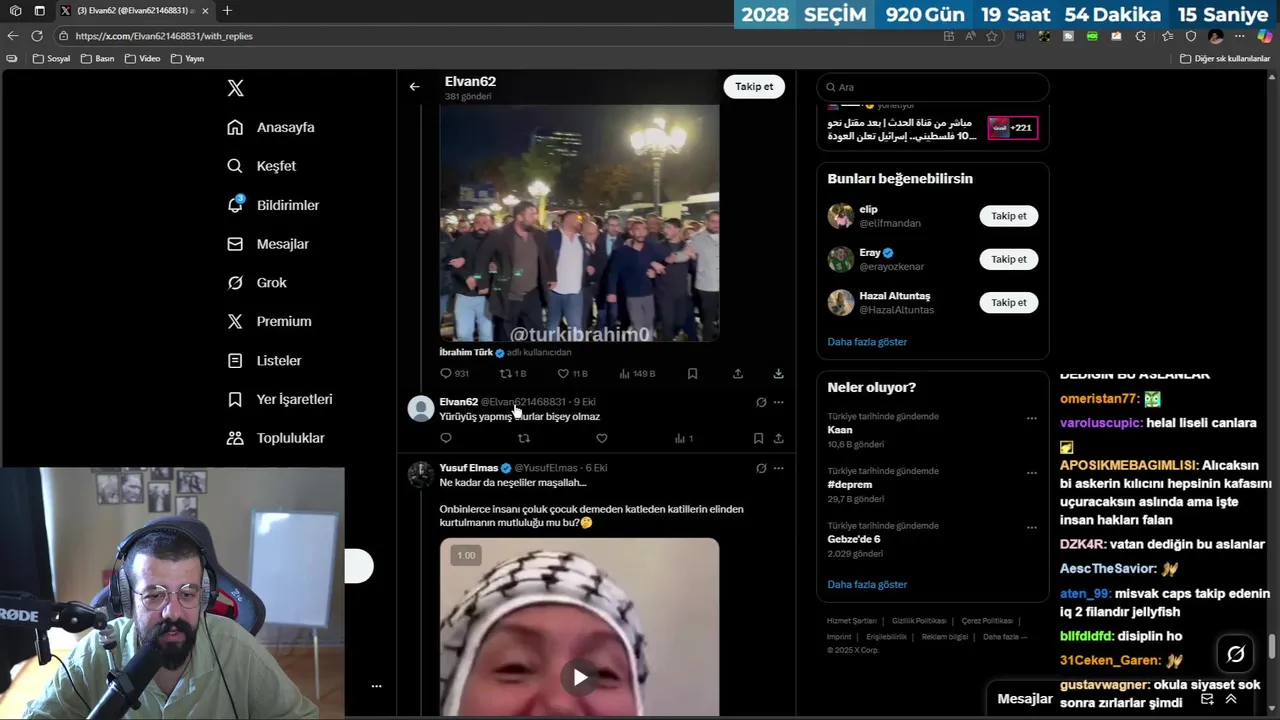Open the Gebze'de 6 trending topic

[x=854, y=539]
